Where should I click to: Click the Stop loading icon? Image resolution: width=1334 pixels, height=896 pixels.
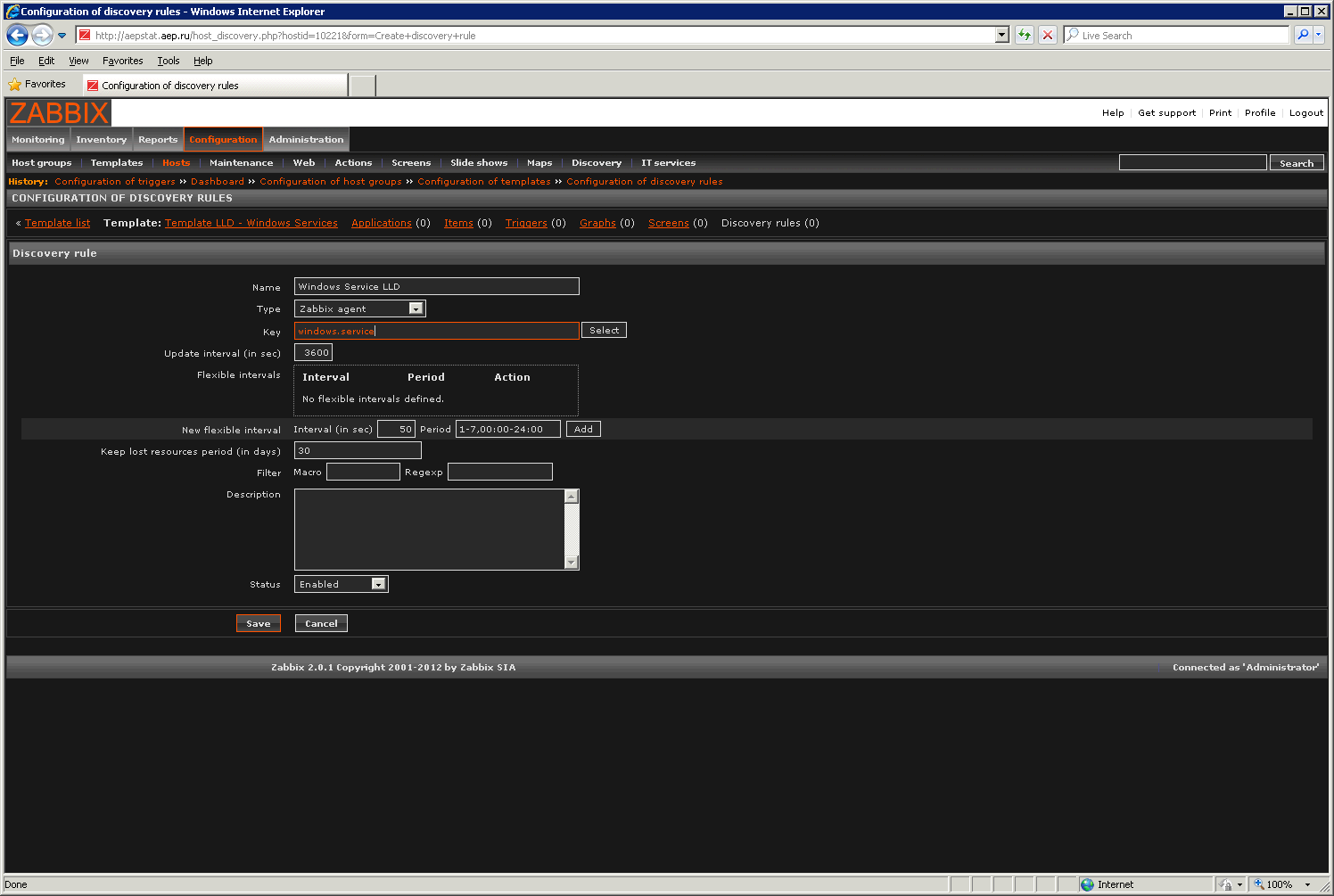1048,36
